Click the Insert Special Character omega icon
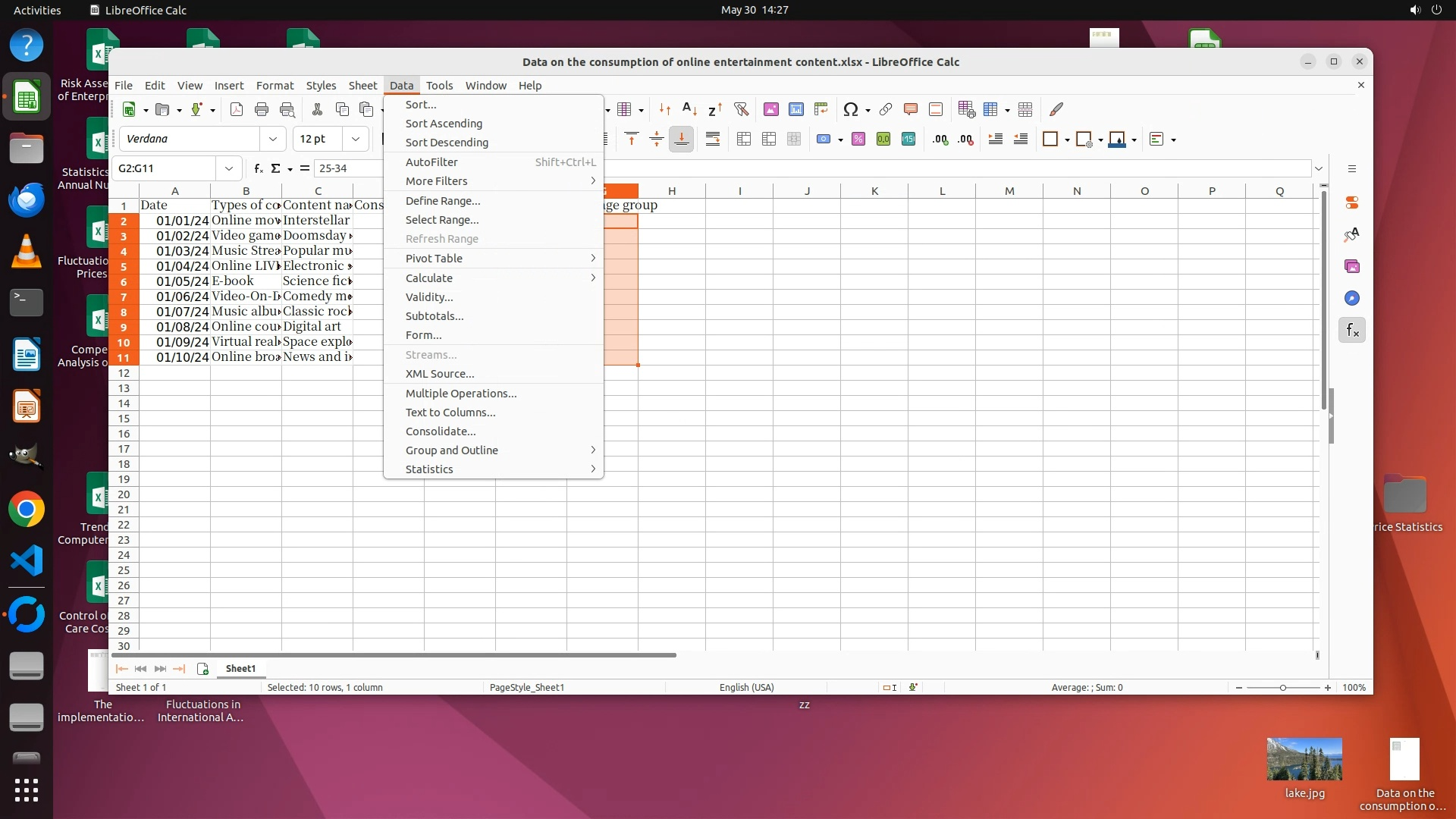The image size is (1456, 819). point(850,110)
